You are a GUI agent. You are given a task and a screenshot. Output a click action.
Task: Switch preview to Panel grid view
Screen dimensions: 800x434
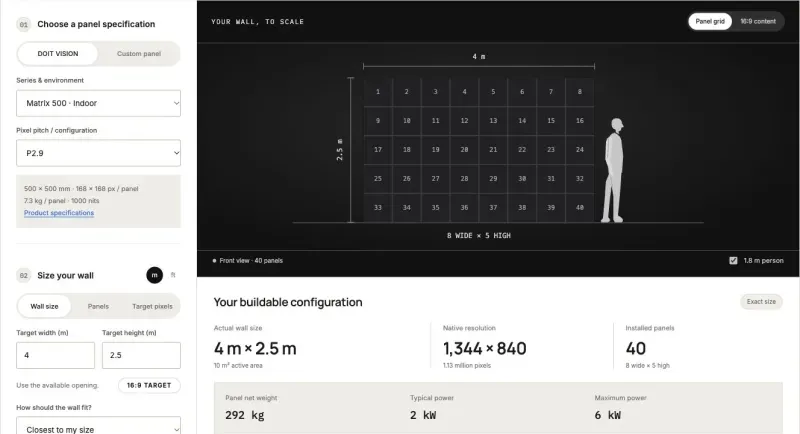[x=710, y=21]
